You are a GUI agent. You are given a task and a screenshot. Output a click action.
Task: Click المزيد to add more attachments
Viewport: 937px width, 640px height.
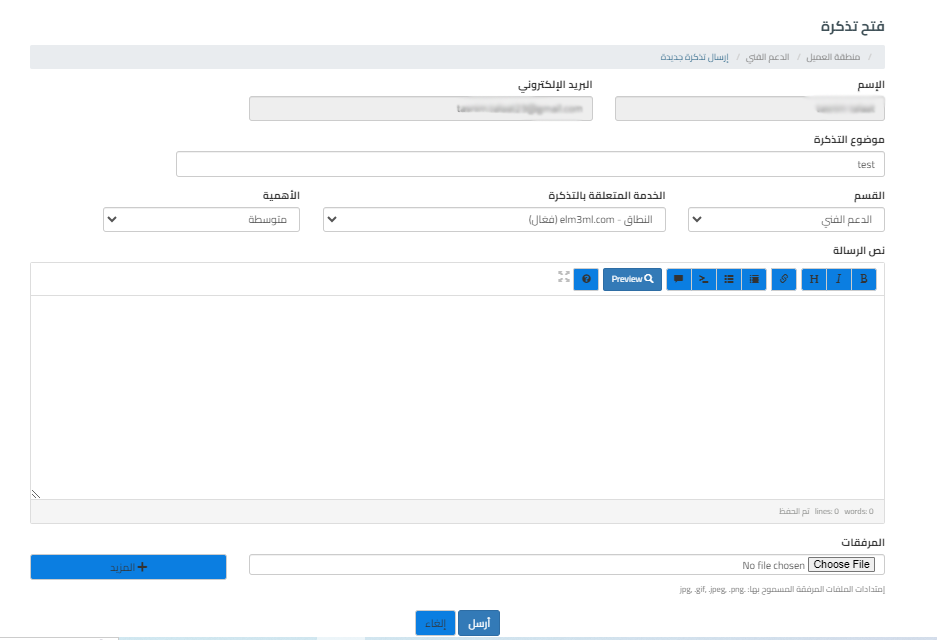click(128, 567)
